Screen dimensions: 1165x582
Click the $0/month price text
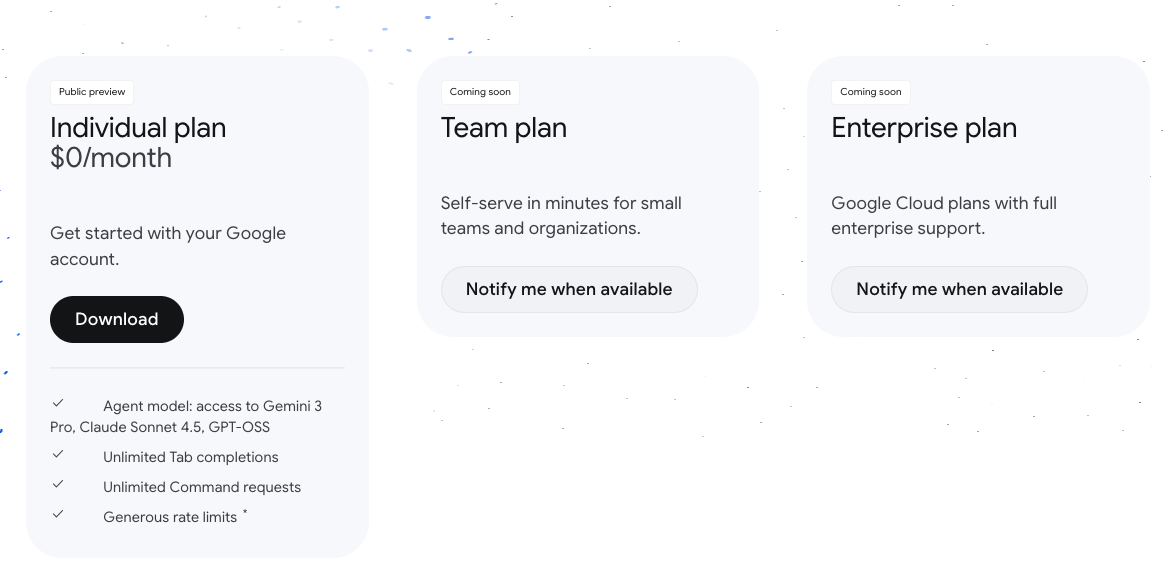[x=111, y=158]
